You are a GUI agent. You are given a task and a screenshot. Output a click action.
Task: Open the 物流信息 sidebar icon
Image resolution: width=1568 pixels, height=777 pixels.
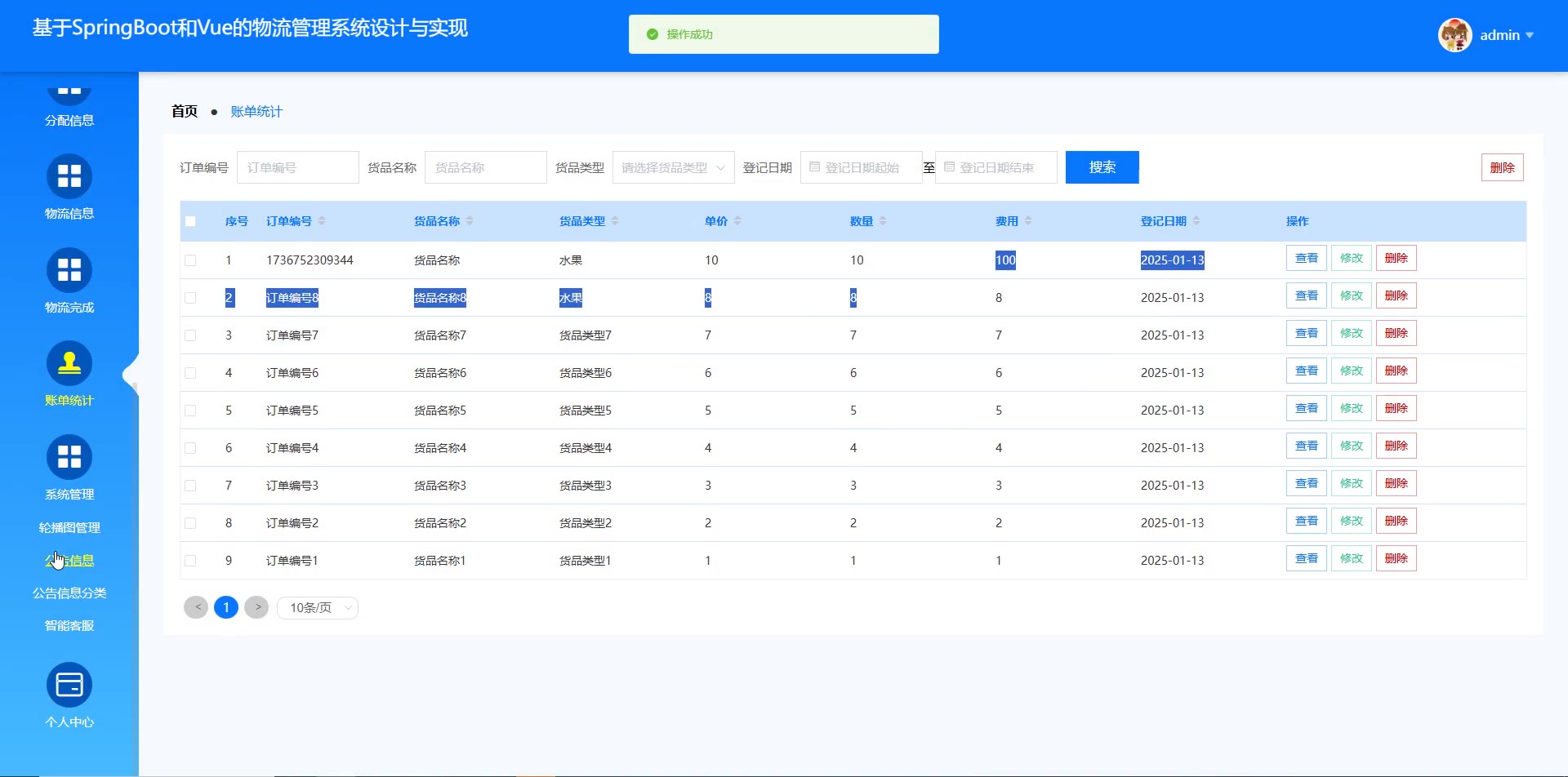[69, 176]
